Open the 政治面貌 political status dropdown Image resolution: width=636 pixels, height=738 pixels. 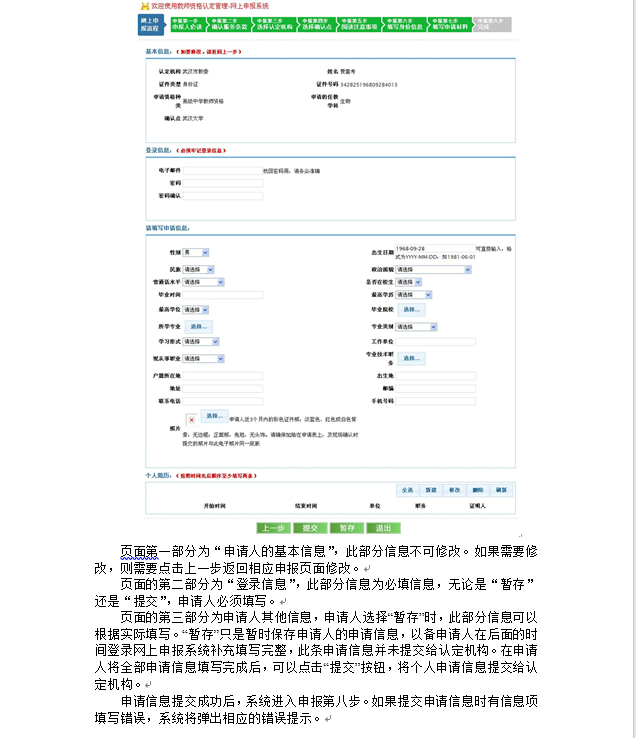coord(433,269)
